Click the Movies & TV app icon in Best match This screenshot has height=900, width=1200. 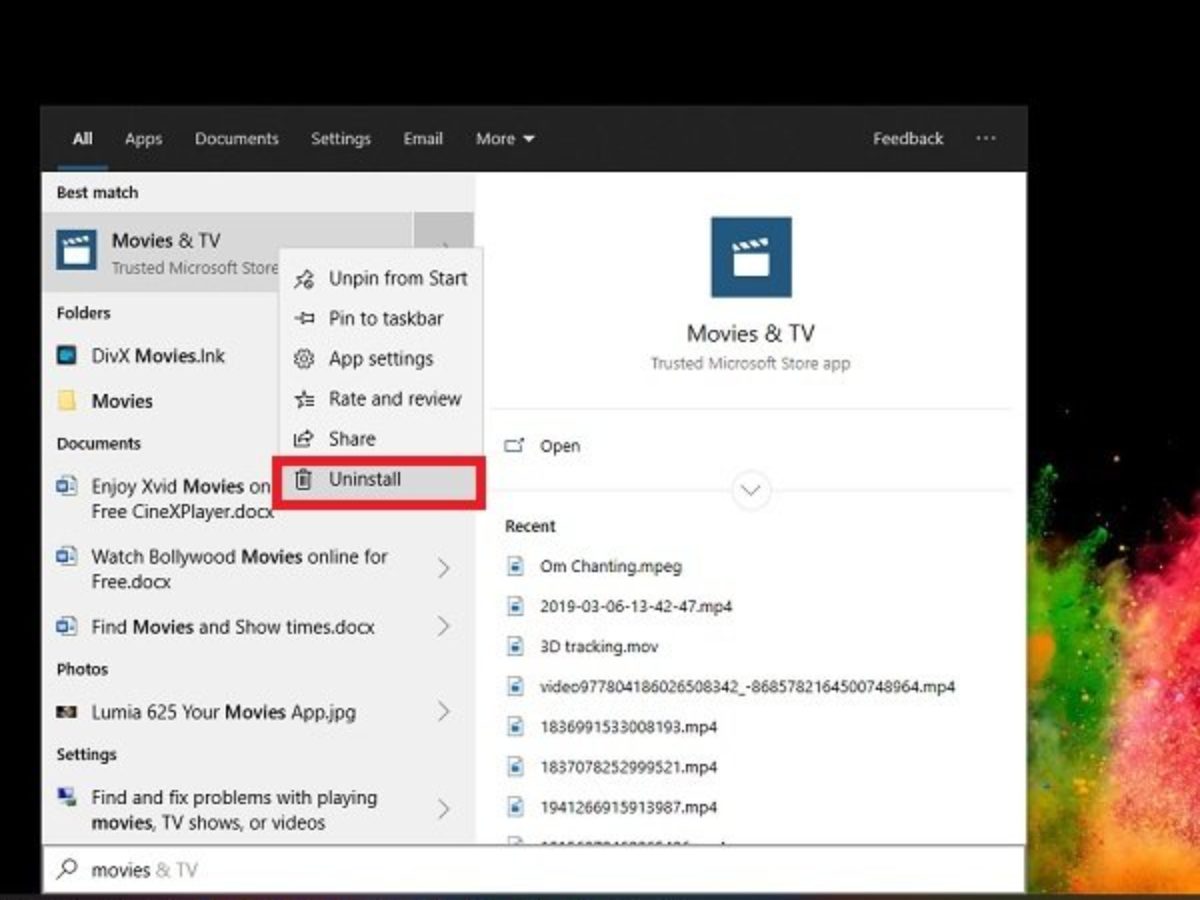tap(77, 251)
